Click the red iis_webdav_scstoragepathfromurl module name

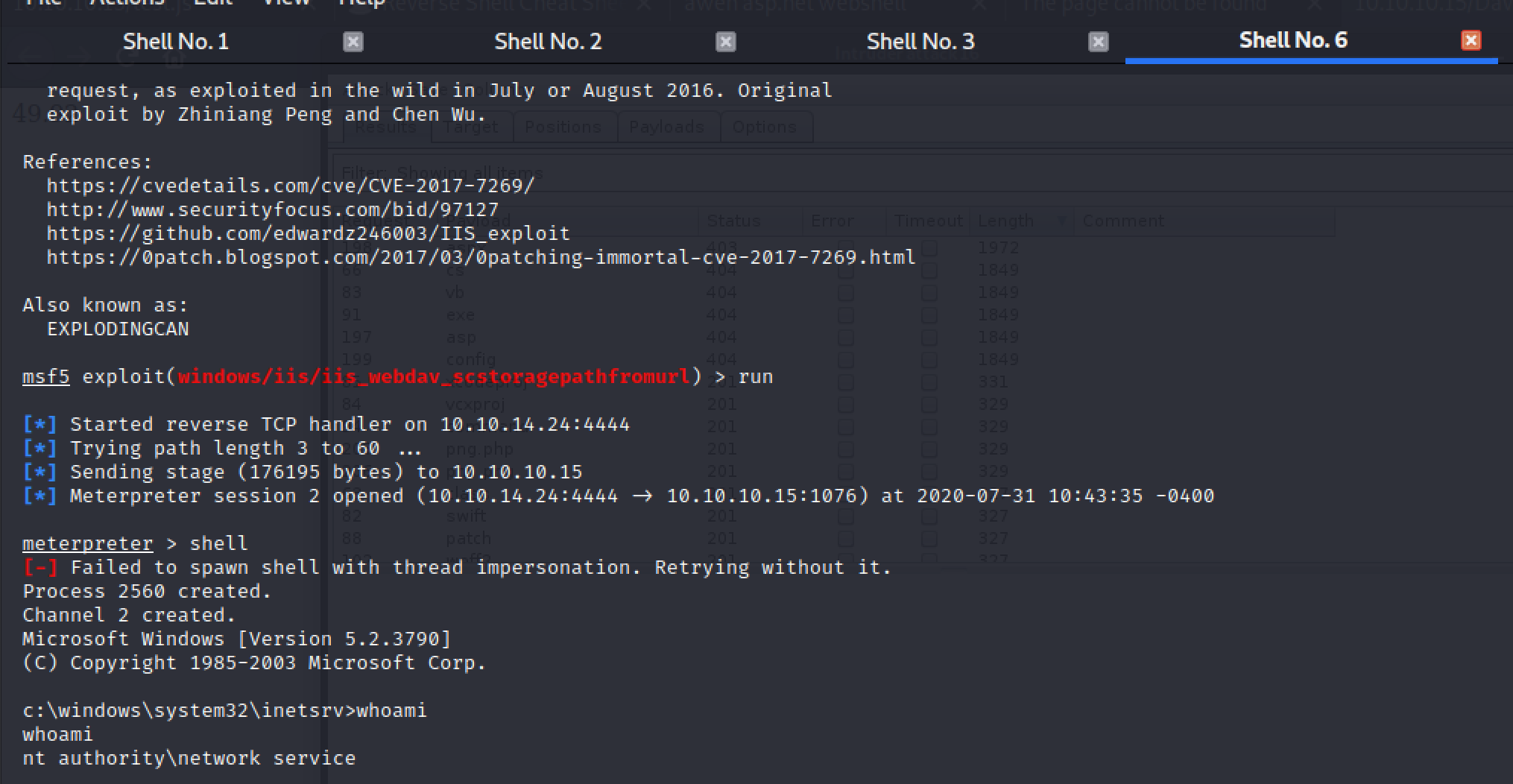434,376
